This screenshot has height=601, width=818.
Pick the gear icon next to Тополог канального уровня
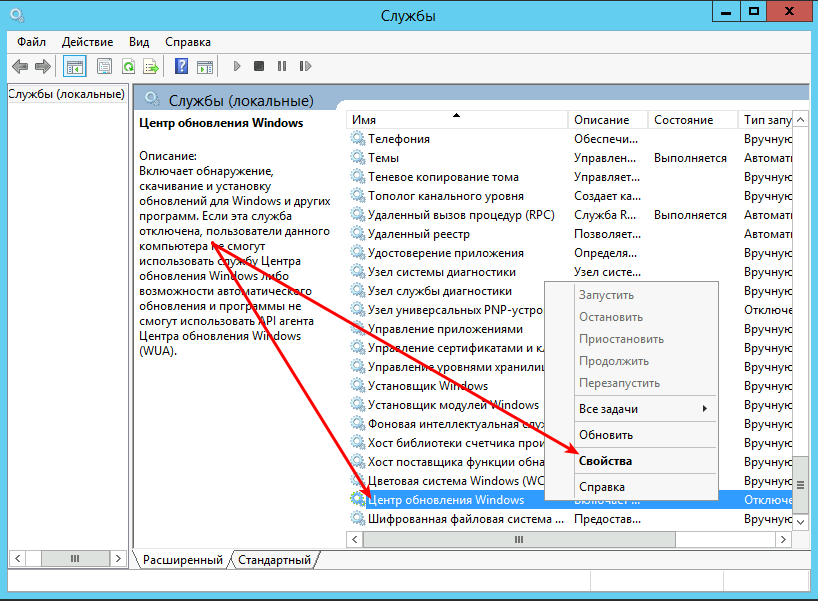(357, 196)
